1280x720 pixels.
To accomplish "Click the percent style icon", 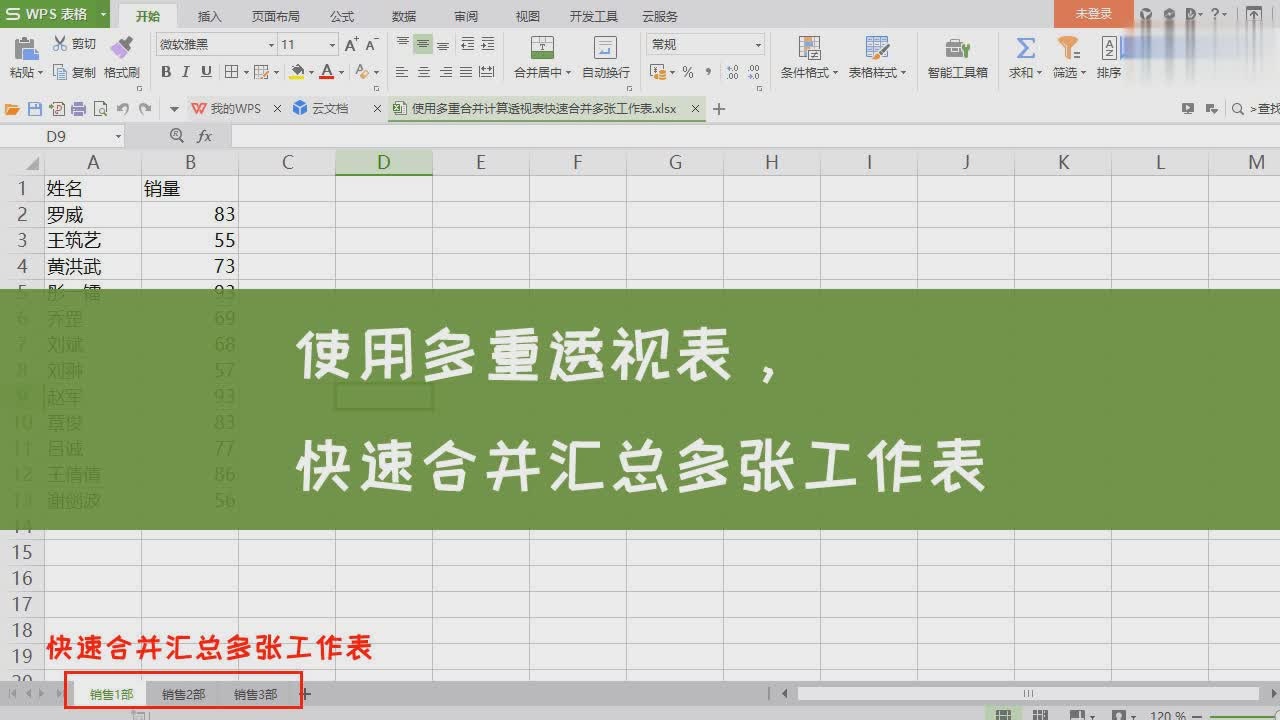I will click(x=688, y=72).
